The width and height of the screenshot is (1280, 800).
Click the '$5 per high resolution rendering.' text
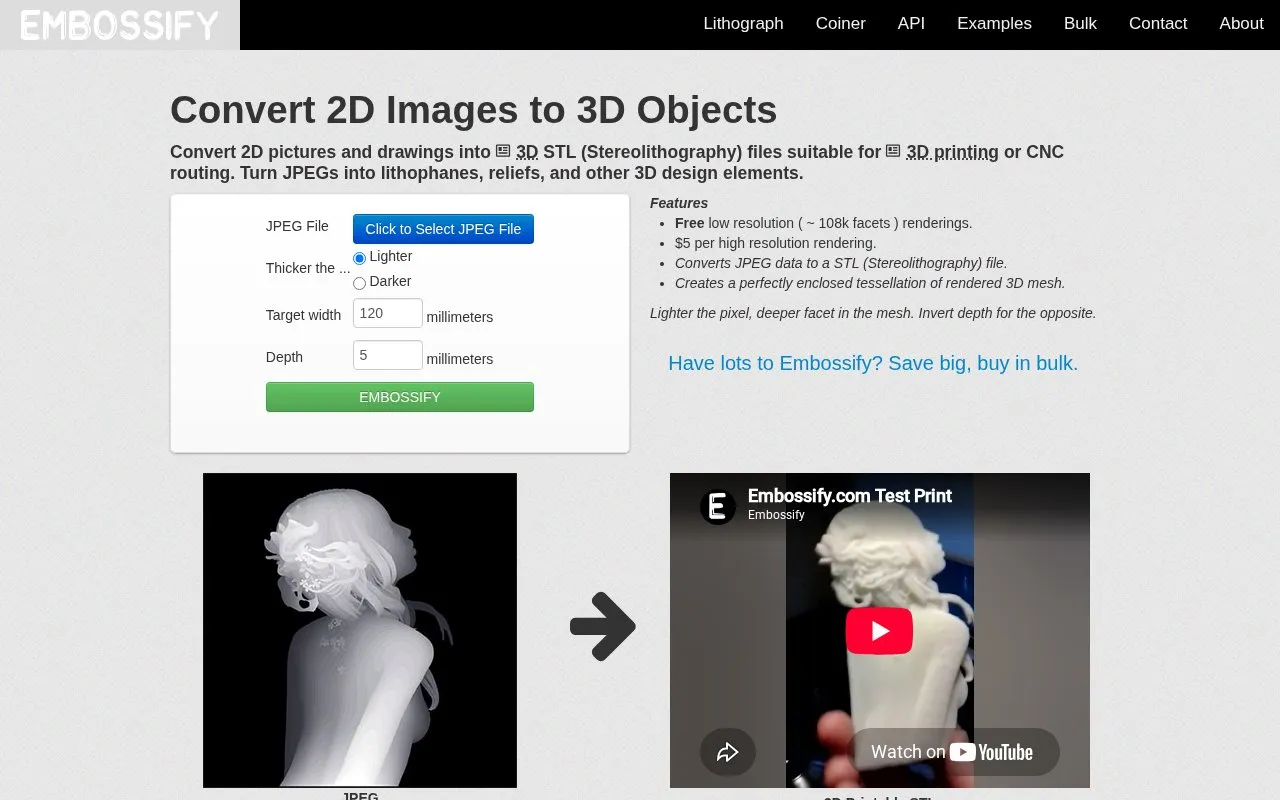tap(776, 243)
